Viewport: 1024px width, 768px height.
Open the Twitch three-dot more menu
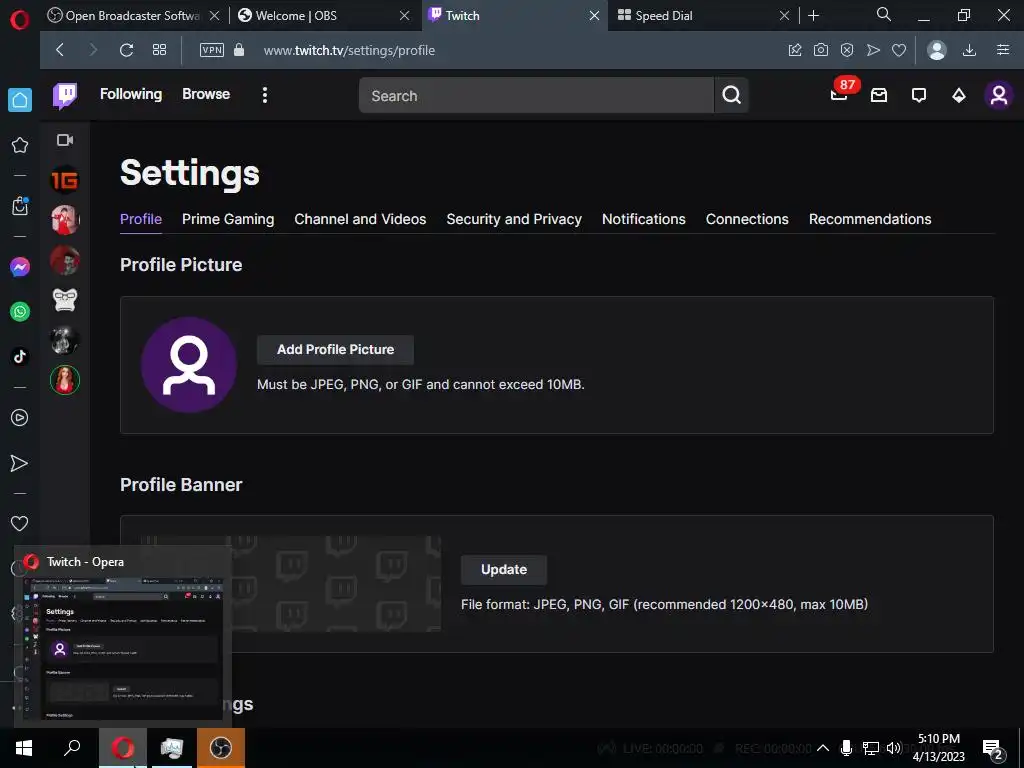pyautogui.click(x=264, y=95)
